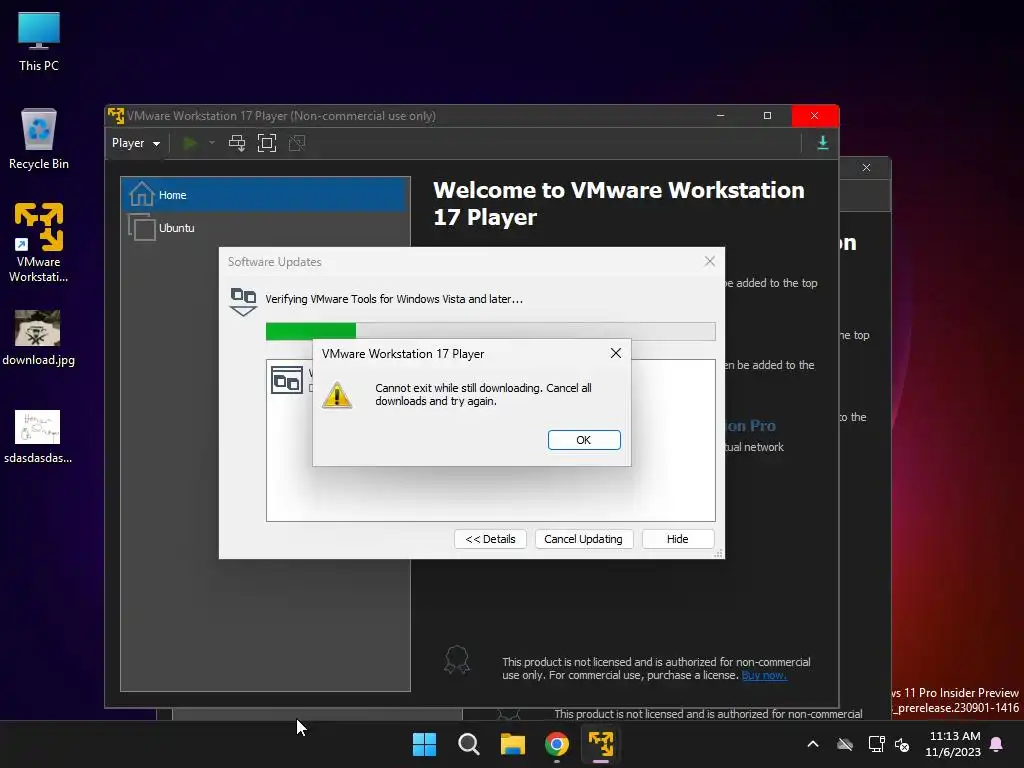This screenshot has height=768, width=1024.
Task: Expand the power options dropdown arrow
Action: pos(212,143)
